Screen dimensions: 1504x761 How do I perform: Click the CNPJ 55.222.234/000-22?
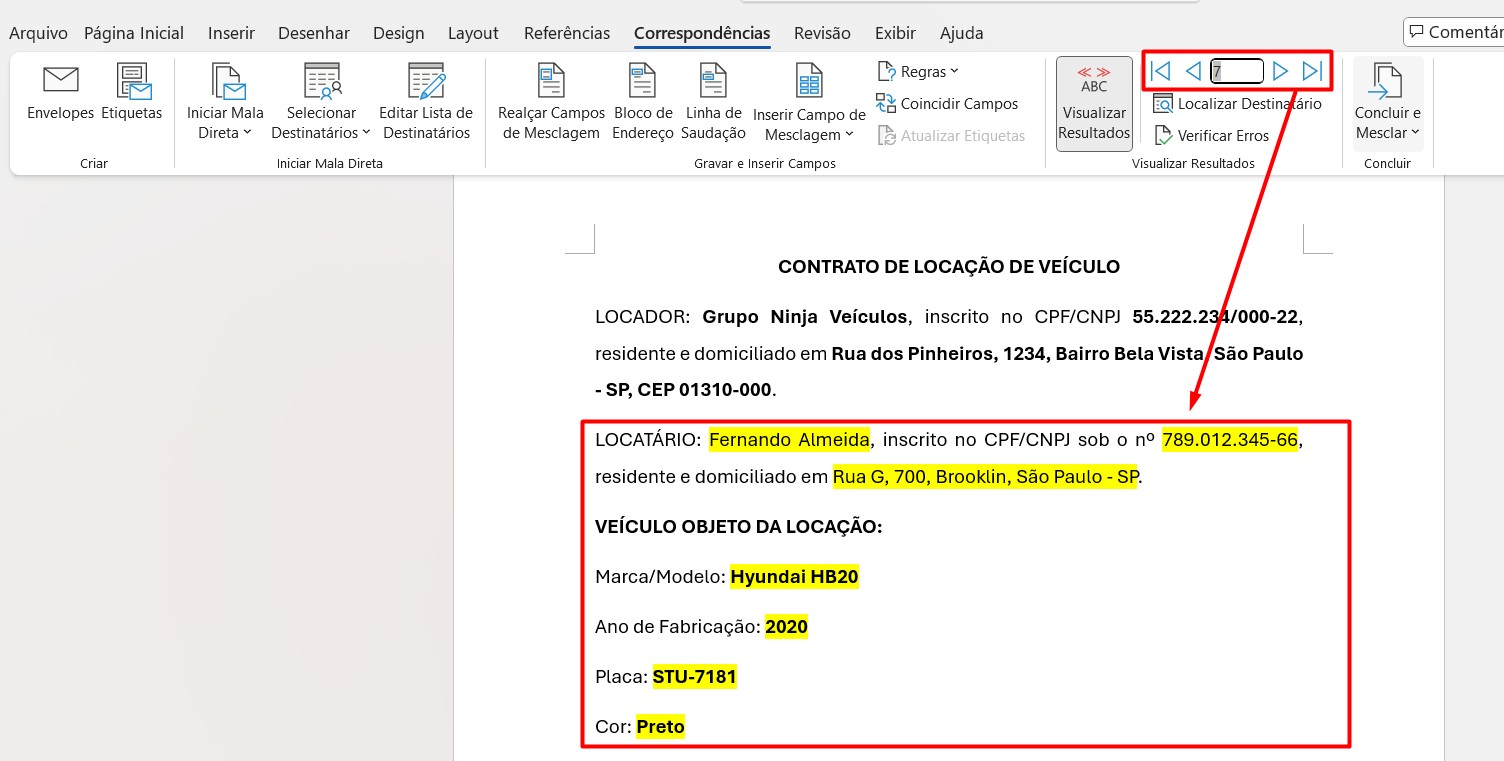1215,317
